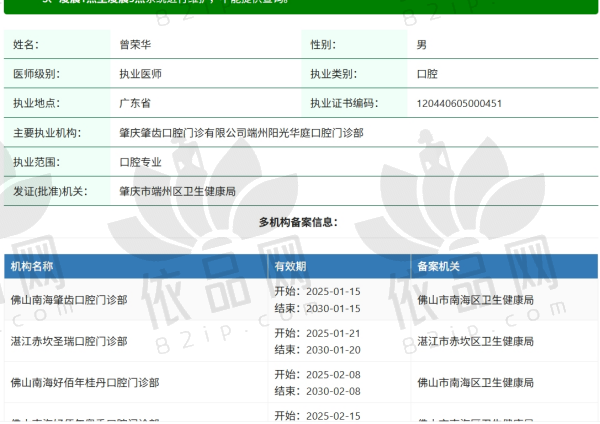
Task: Click the 执业证书编码 label
Action: (x=344, y=103)
